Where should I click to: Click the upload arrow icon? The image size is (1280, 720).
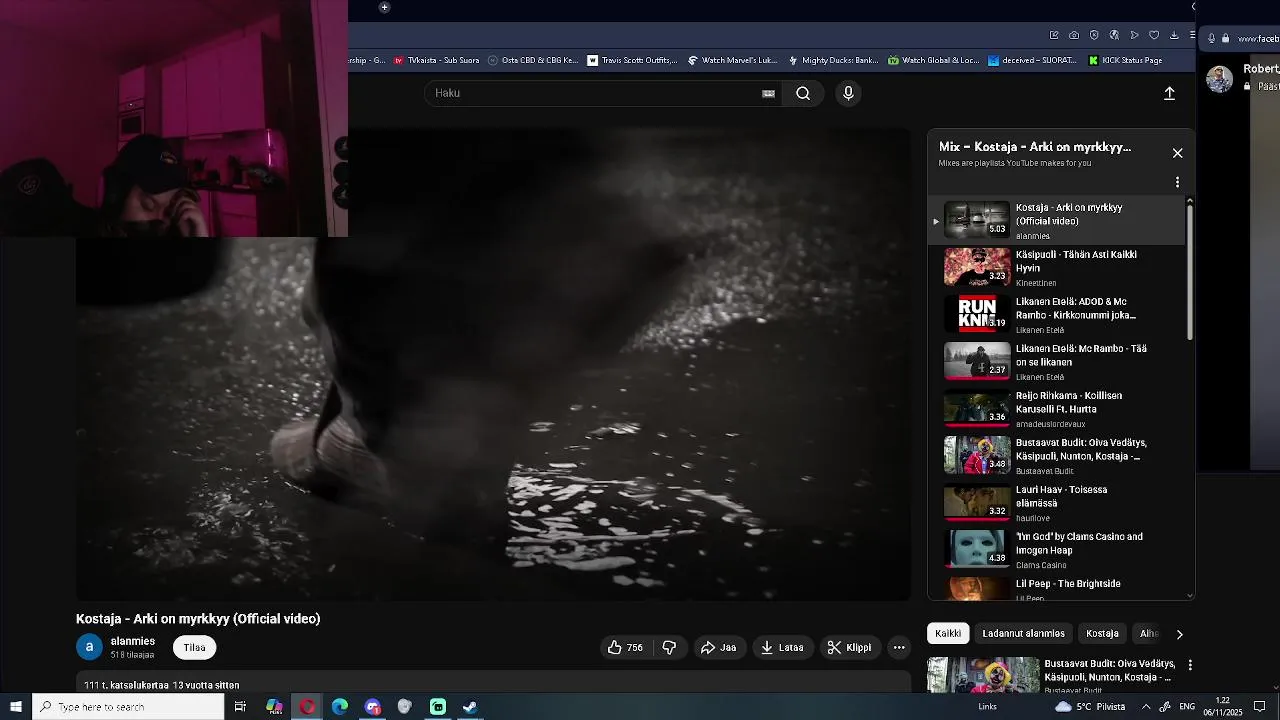pos(1169,93)
